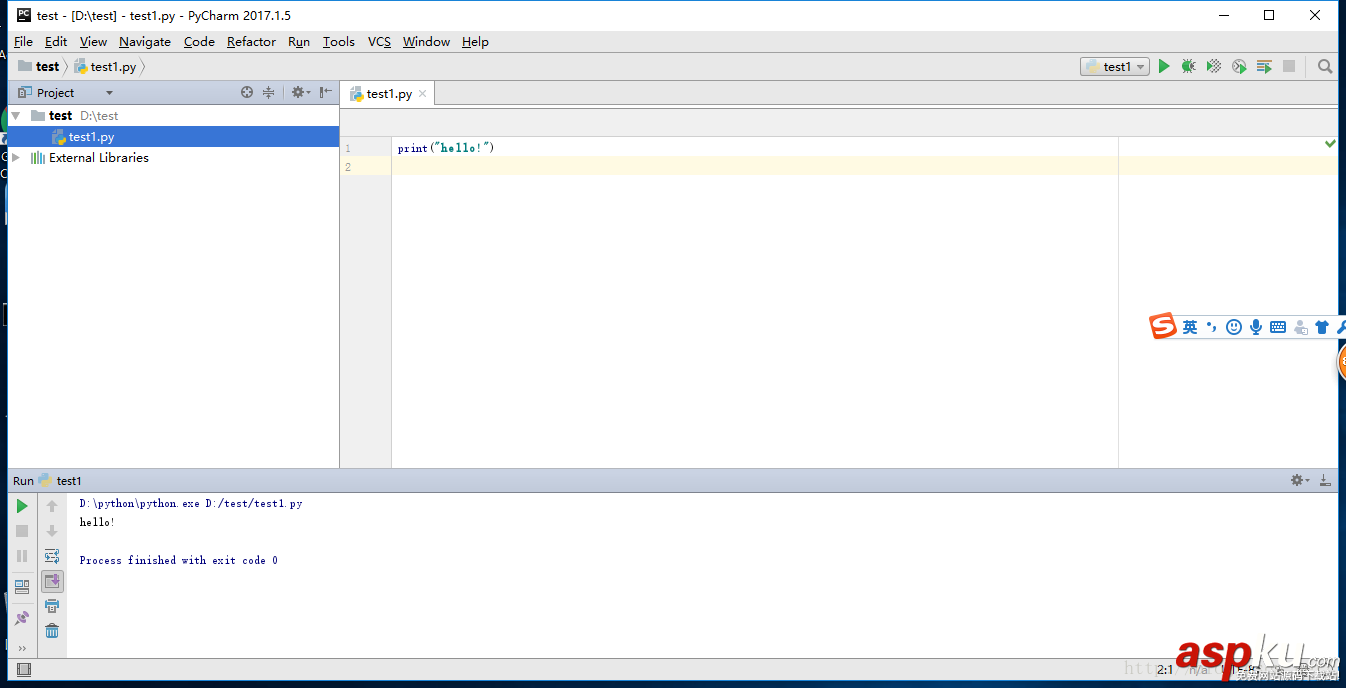Image resolution: width=1346 pixels, height=688 pixels.
Task: Collapse the test project folder
Action: pos(15,116)
